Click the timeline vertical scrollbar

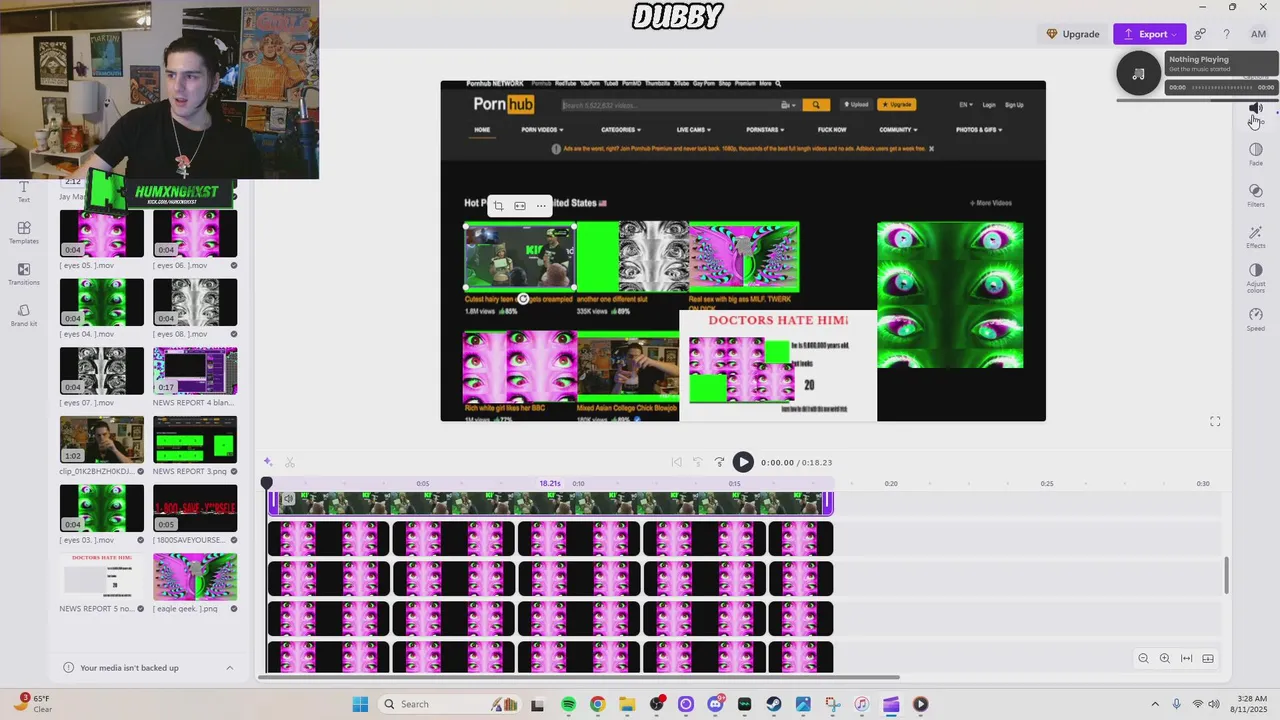point(1227,575)
